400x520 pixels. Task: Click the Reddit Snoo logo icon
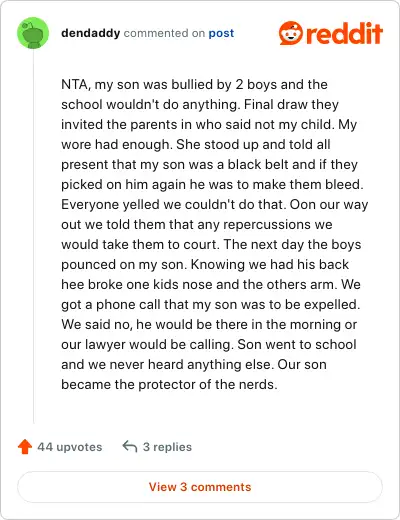(291, 33)
